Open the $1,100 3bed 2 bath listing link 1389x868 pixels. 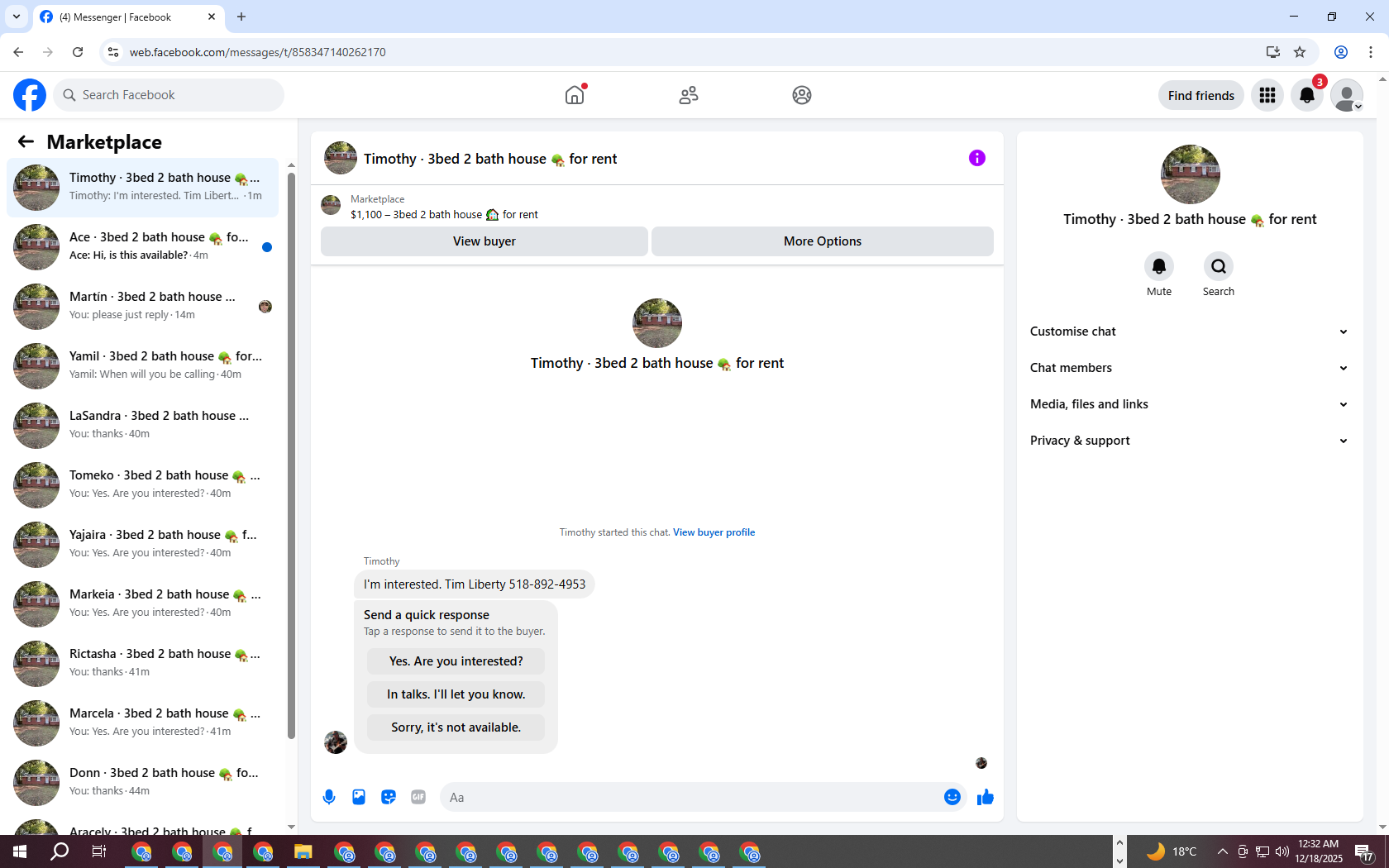tap(444, 215)
